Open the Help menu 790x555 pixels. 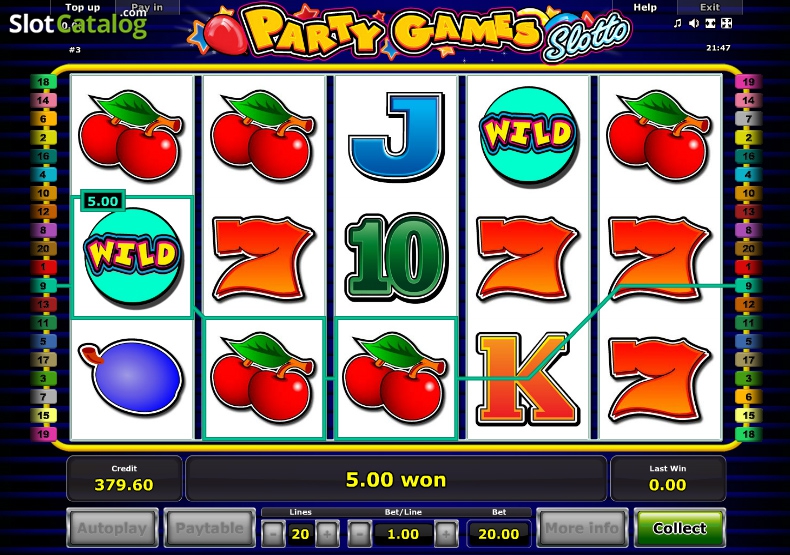645,7
